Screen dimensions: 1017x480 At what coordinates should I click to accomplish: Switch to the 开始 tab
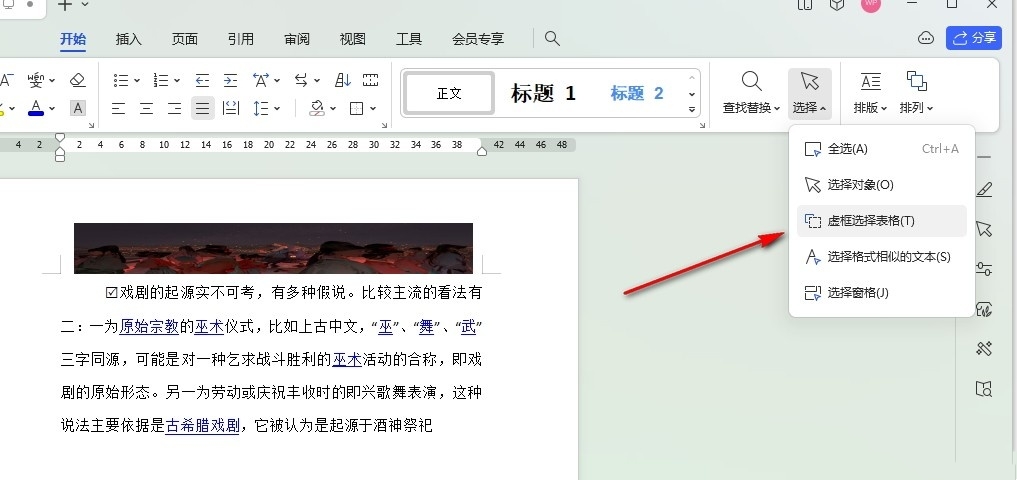[73, 39]
